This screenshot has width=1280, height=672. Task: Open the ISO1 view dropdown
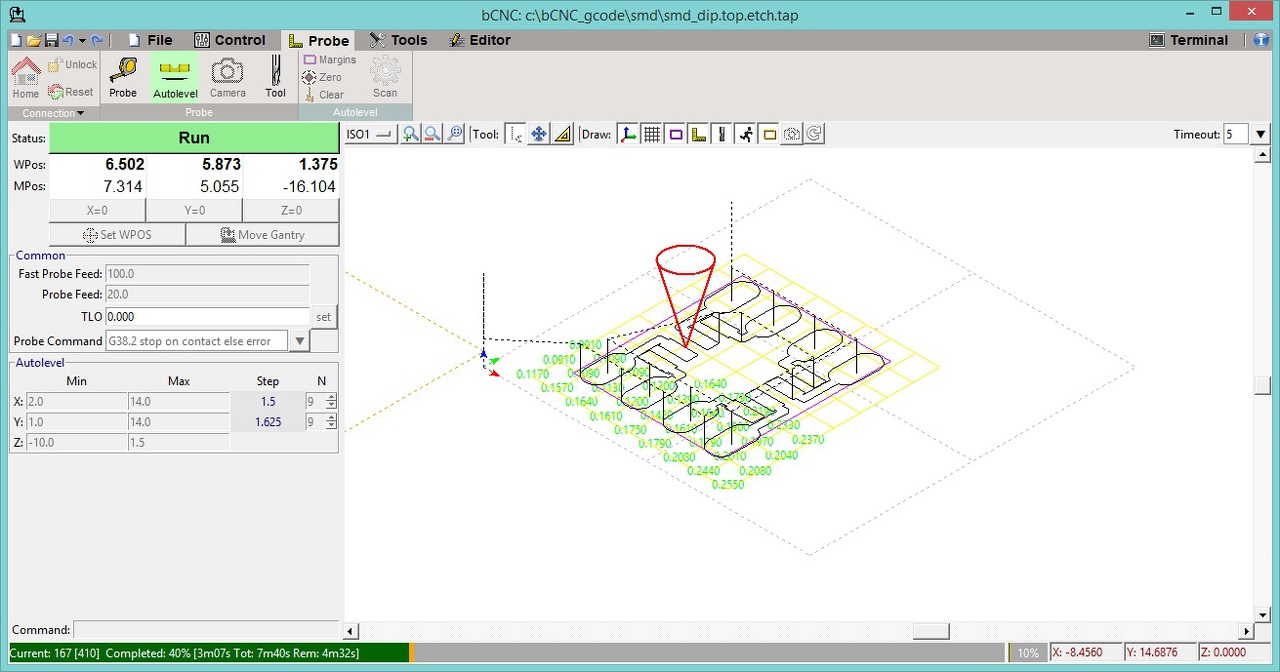pyautogui.click(x=370, y=134)
